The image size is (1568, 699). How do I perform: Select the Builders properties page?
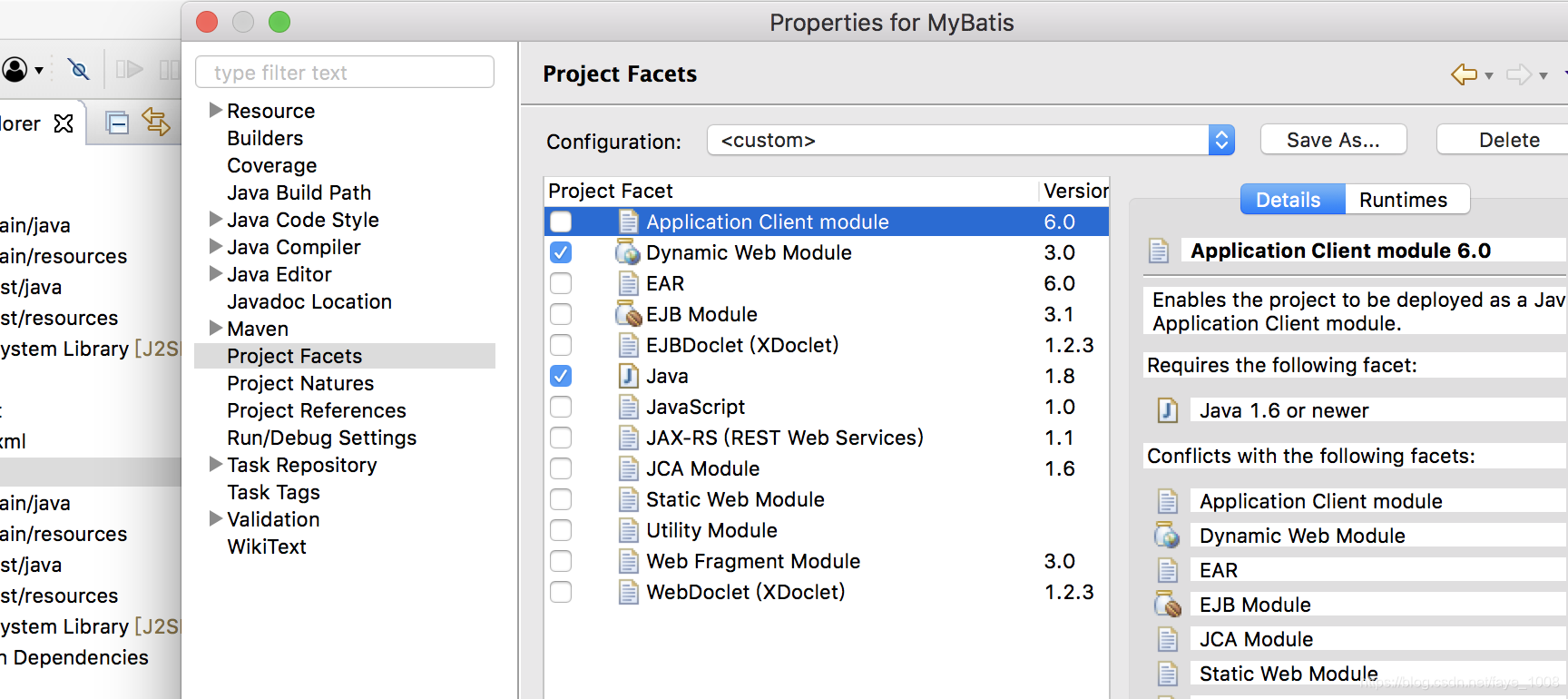click(x=265, y=138)
